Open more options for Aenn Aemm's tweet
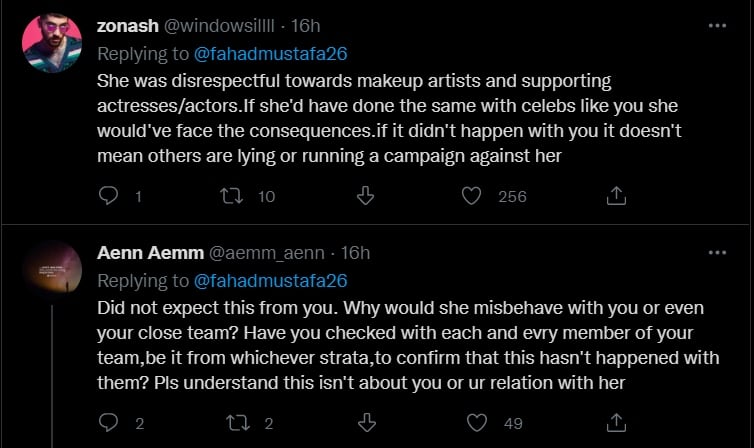 tap(716, 253)
